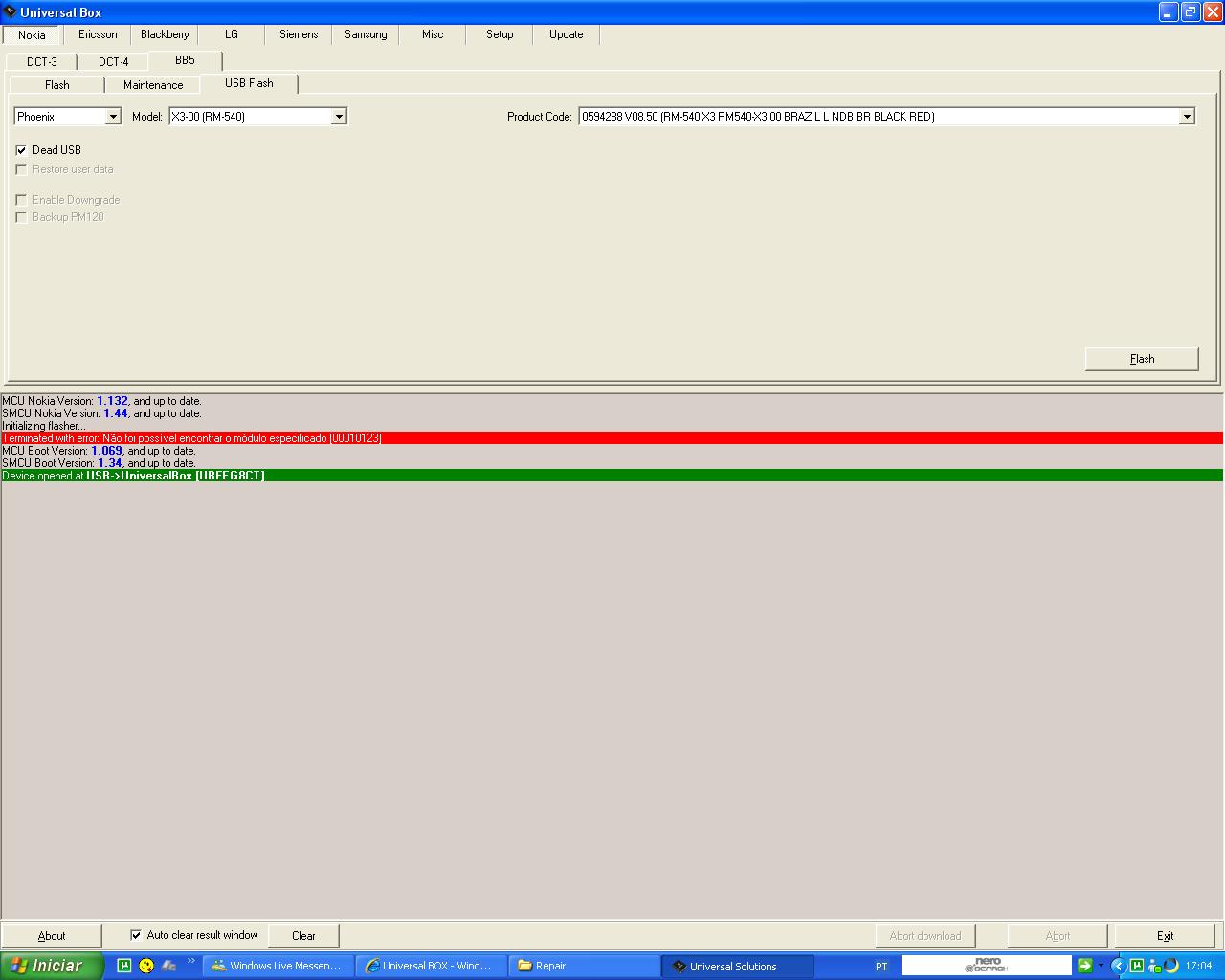This screenshot has height=980, width=1225.
Task: Open the Update tab
Action: pyautogui.click(x=567, y=34)
